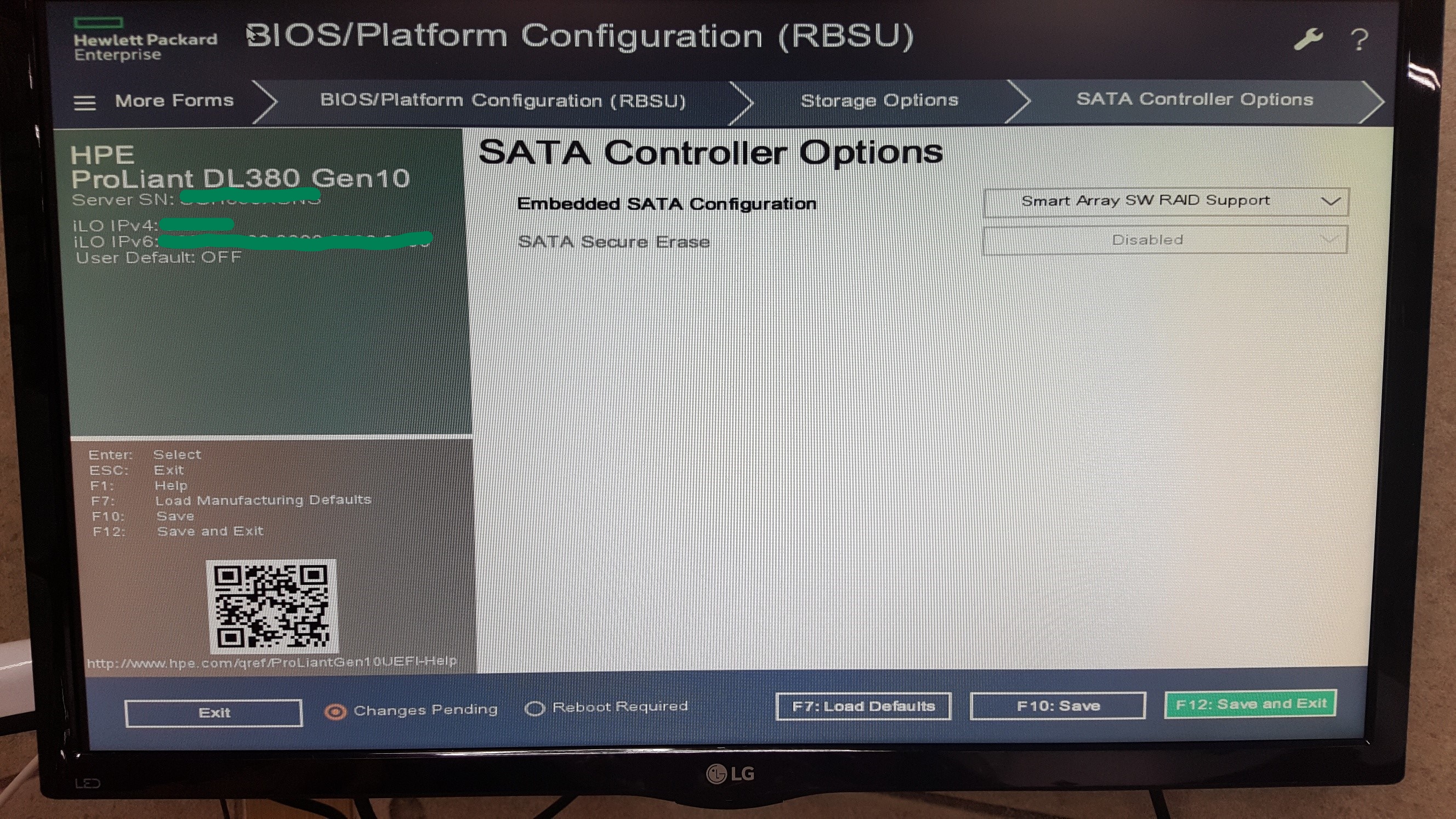Go to BIOS/Platform Configuration breadcrumb
1456x819 pixels.
[x=503, y=101]
